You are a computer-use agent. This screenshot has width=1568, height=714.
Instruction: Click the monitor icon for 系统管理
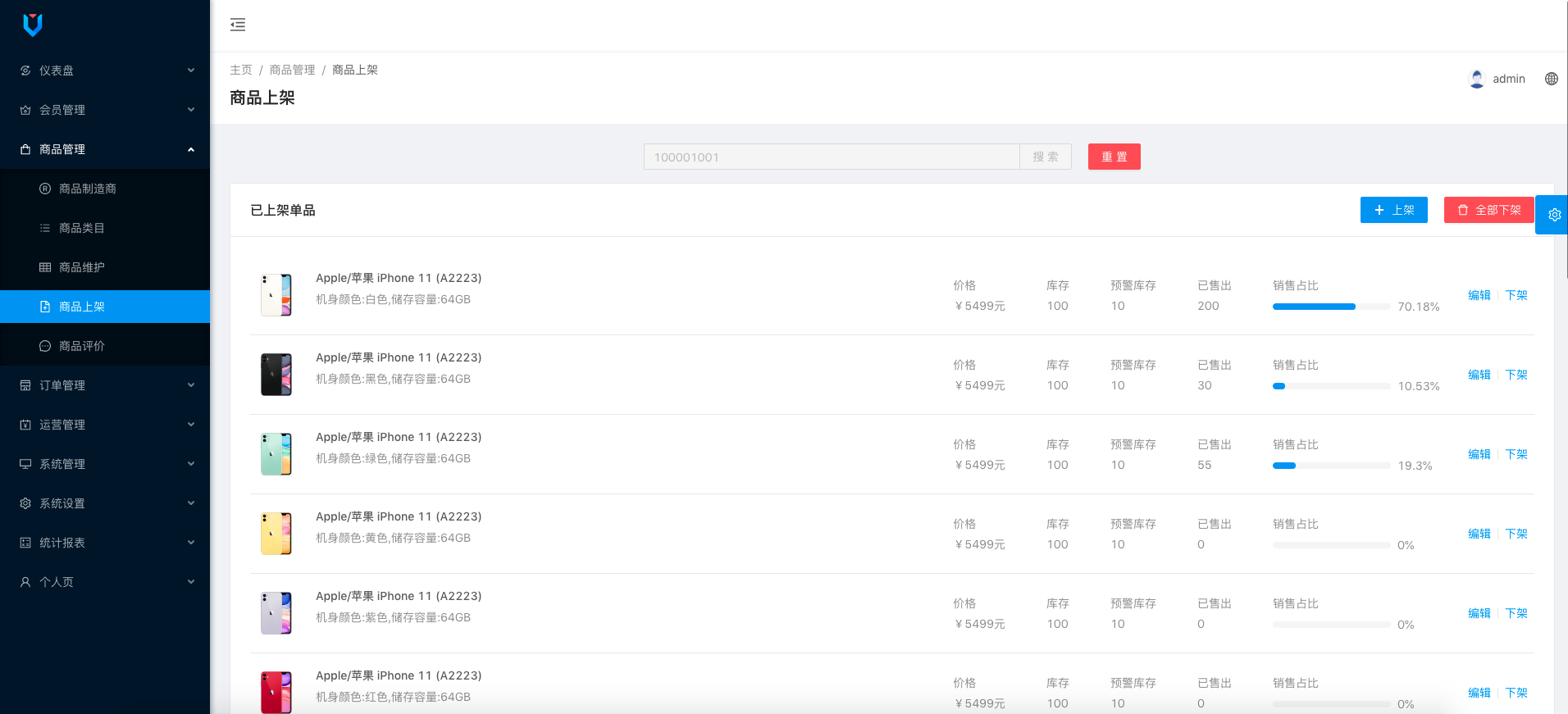click(x=25, y=464)
